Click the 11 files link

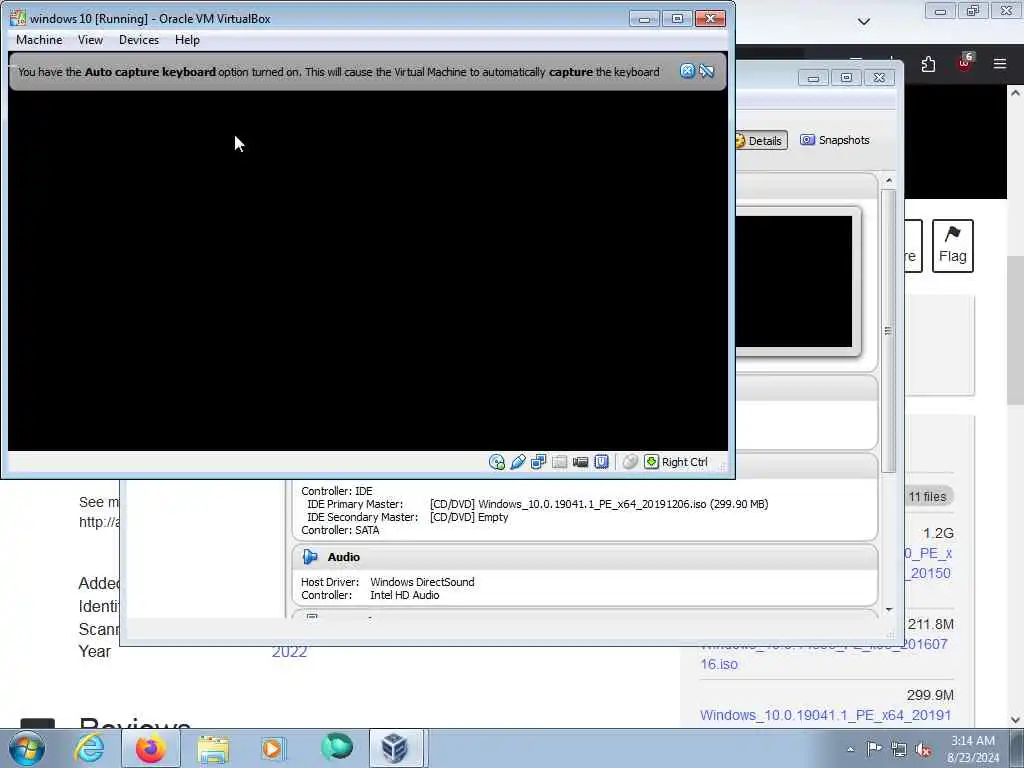pyautogui.click(x=927, y=496)
